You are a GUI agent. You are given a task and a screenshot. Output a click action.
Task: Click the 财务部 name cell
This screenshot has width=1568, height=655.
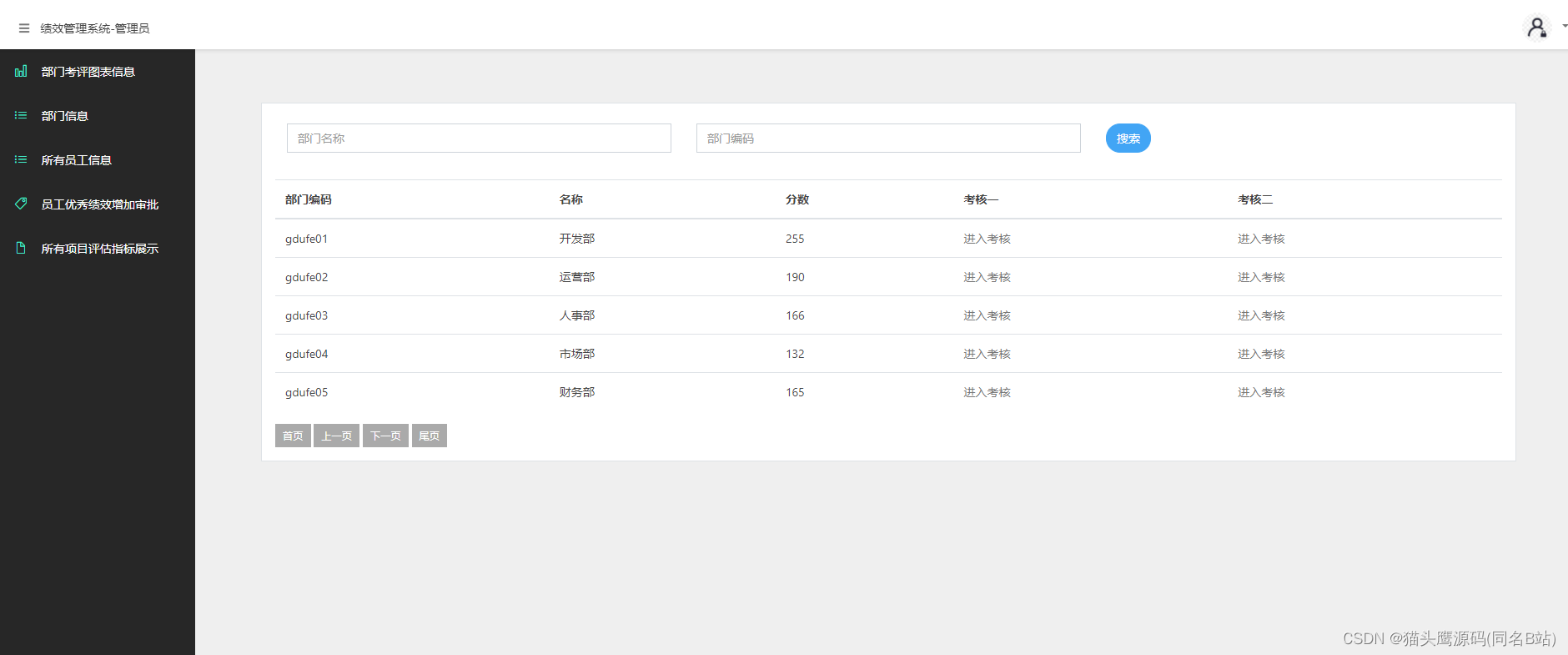577,392
